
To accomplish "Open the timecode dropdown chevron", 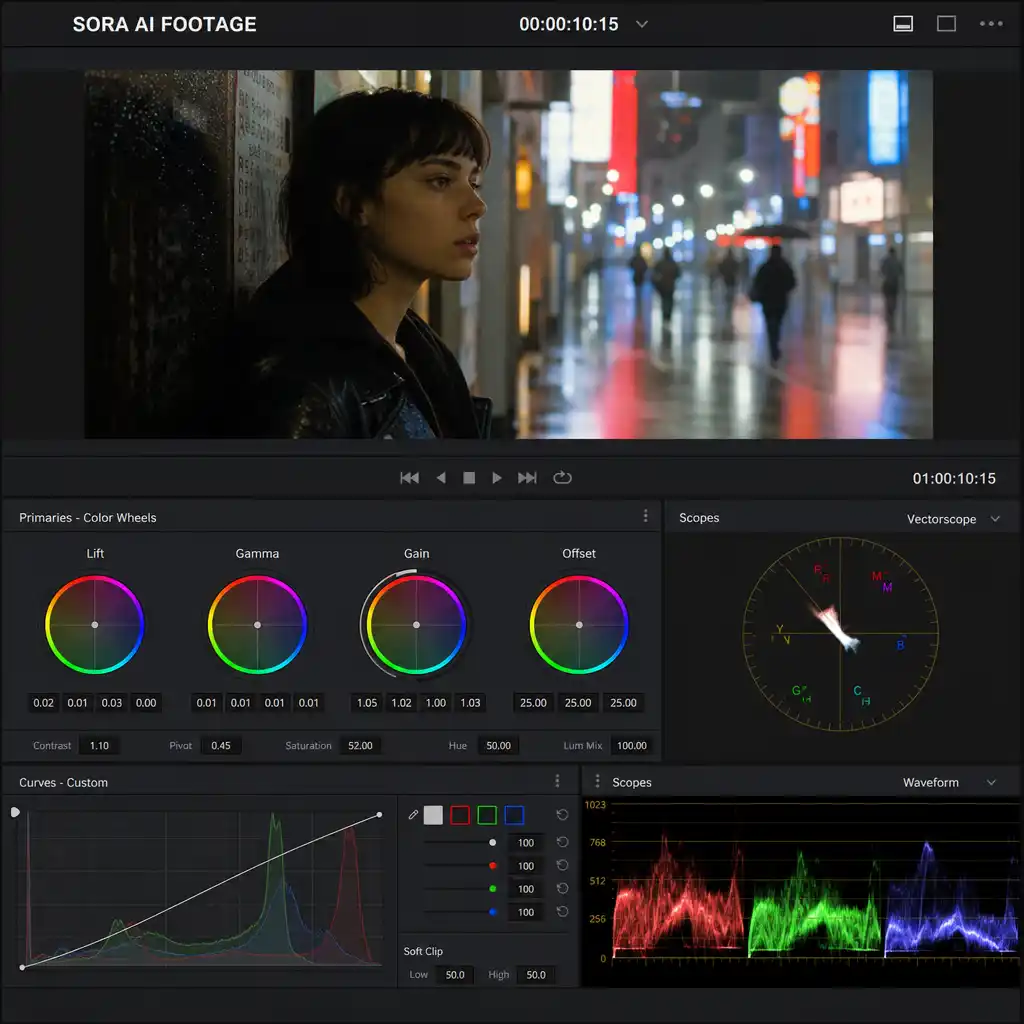I will pyautogui.click(x=642, y=24).
